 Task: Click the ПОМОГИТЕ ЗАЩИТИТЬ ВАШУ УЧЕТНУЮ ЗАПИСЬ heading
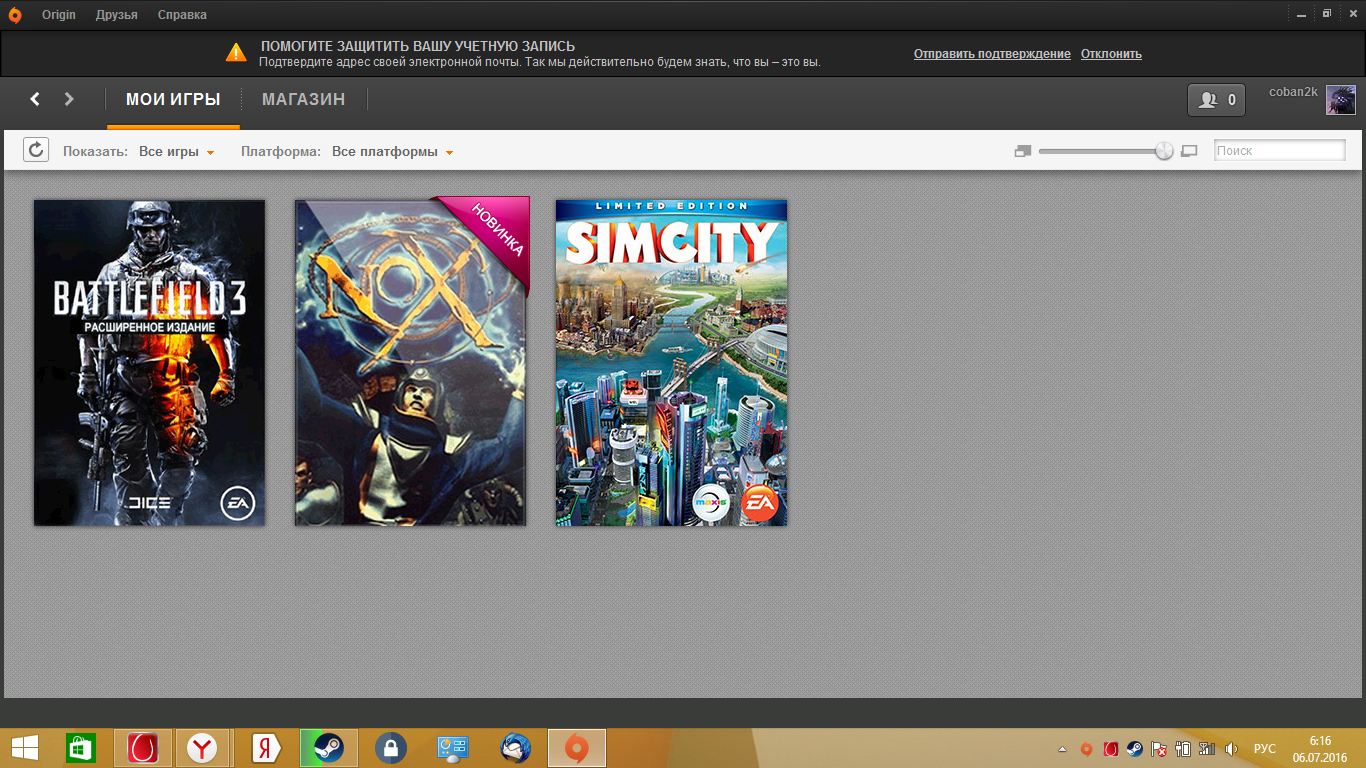(418, 46)
